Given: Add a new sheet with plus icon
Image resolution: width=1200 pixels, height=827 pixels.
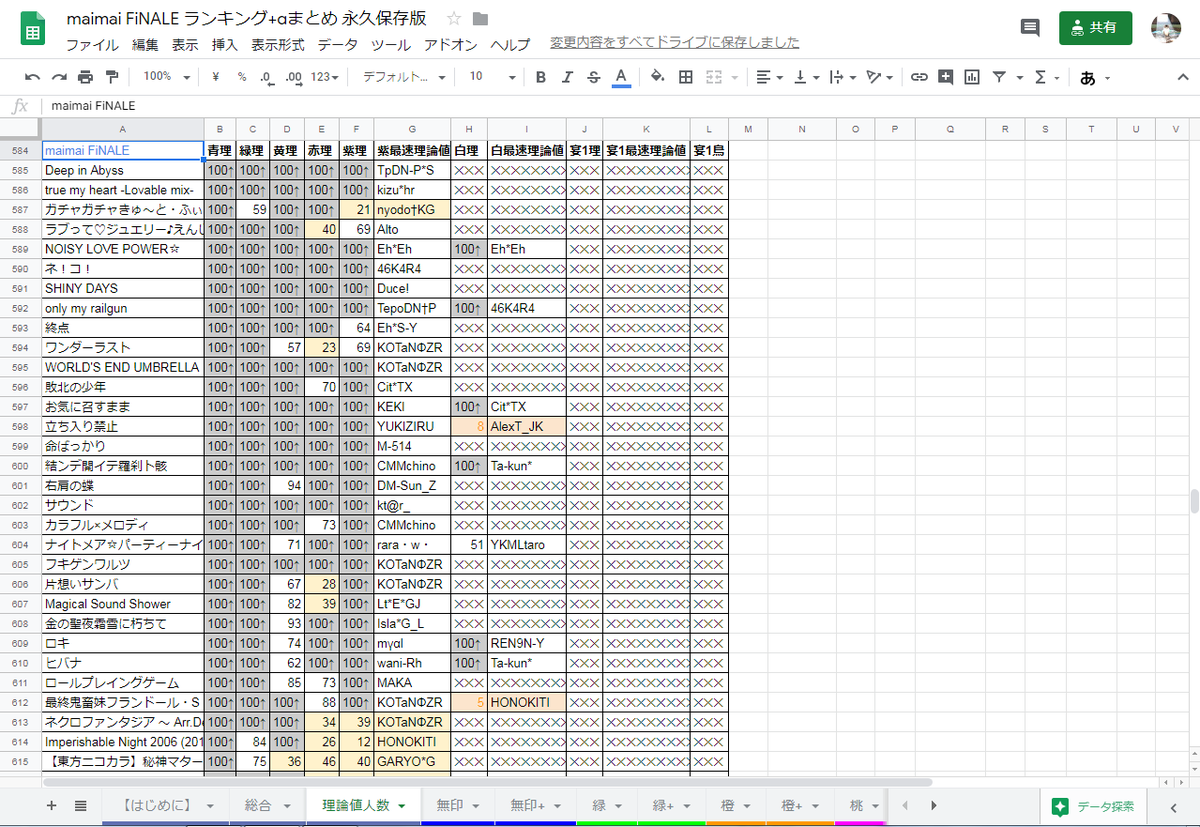Looking at the screenshot, I should (x=52, y=805).
